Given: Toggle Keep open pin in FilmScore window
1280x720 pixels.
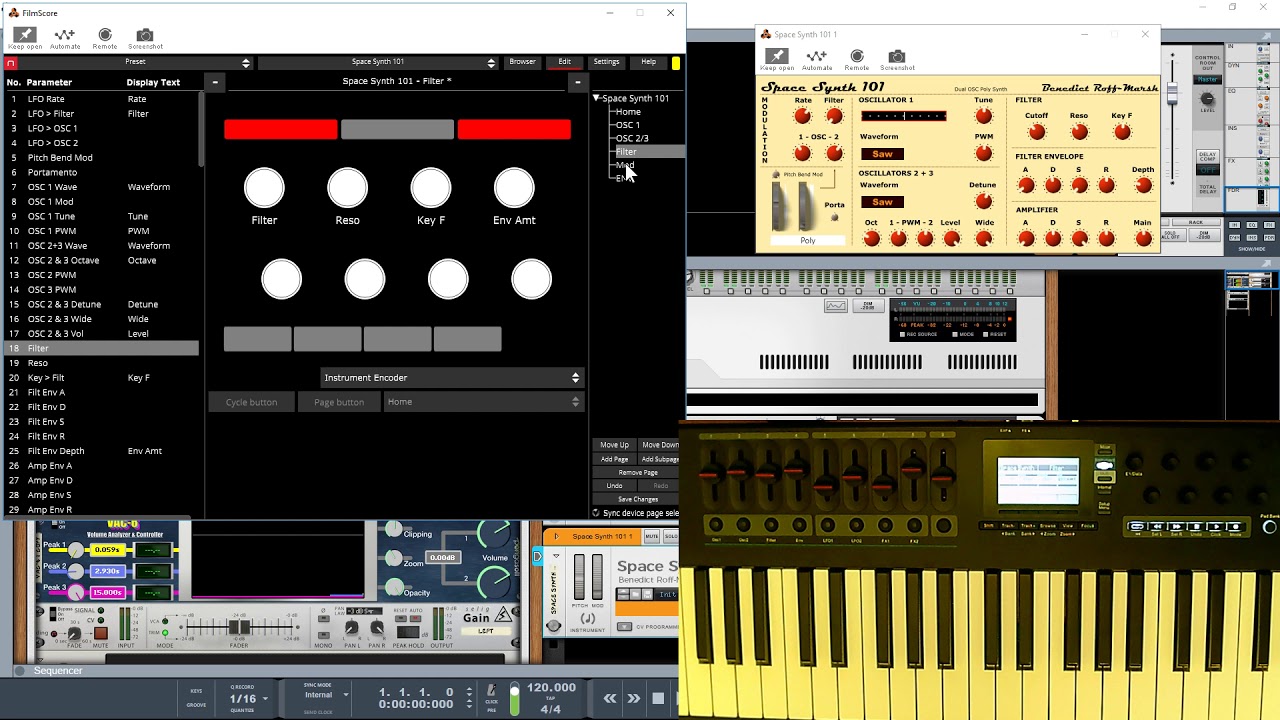Looking at the screenshot, I should [x=25, y=37].
